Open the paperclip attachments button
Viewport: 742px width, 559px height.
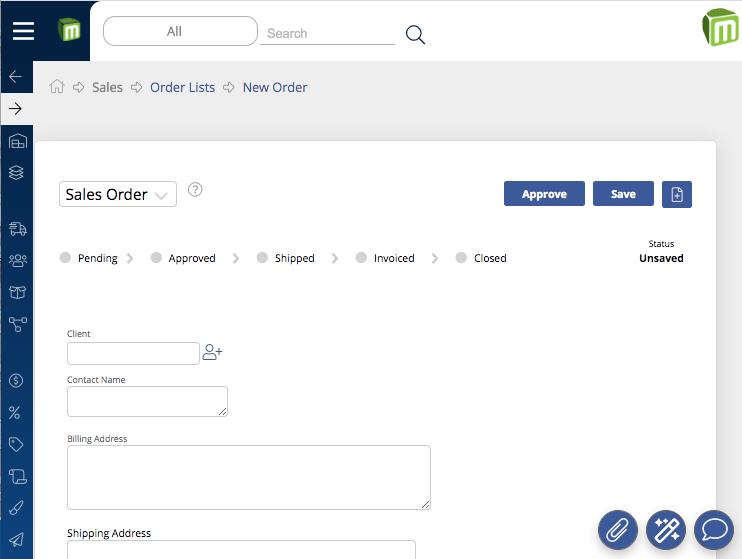618,529
